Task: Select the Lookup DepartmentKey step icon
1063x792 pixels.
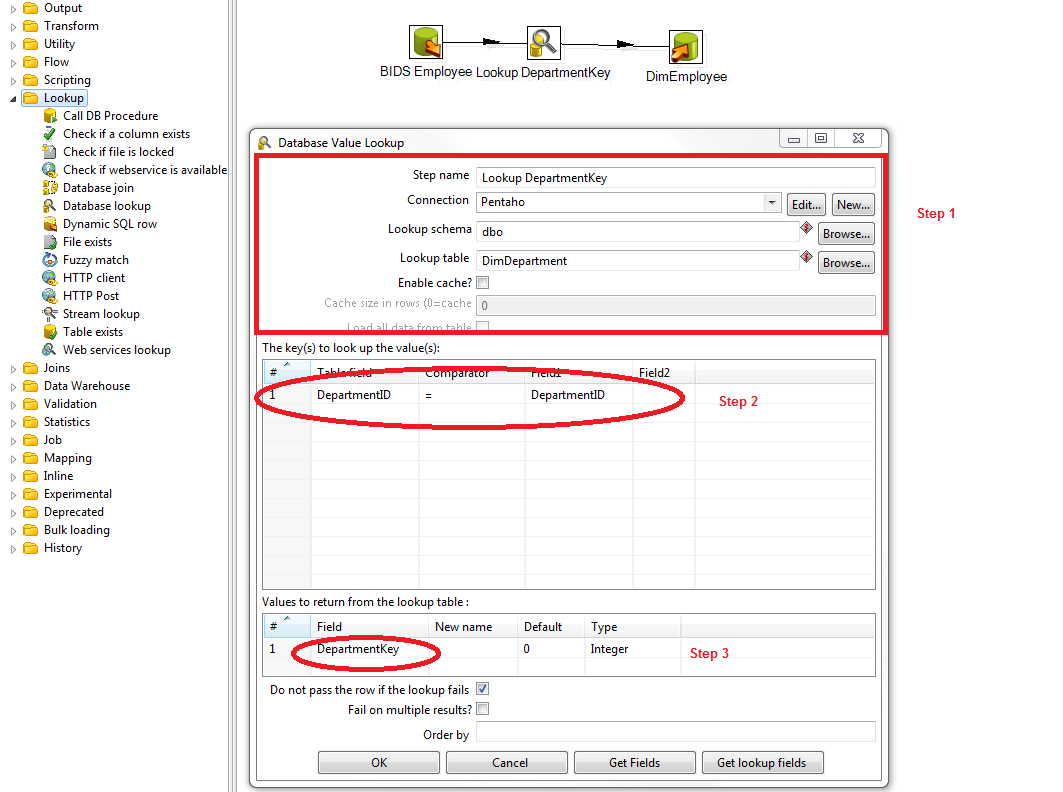Action: pos(543,41)
